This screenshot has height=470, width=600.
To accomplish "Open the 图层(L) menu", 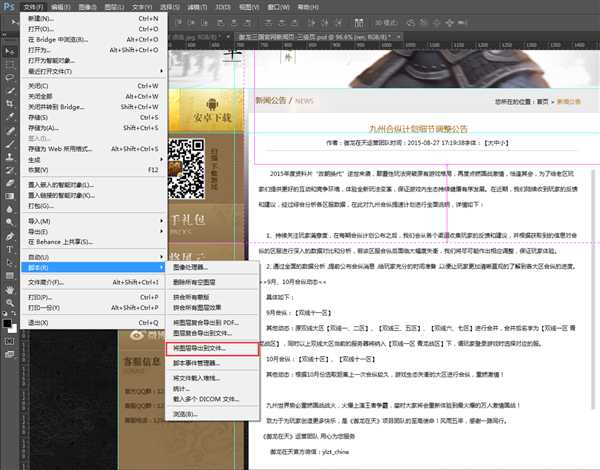I will click(114, 7).
